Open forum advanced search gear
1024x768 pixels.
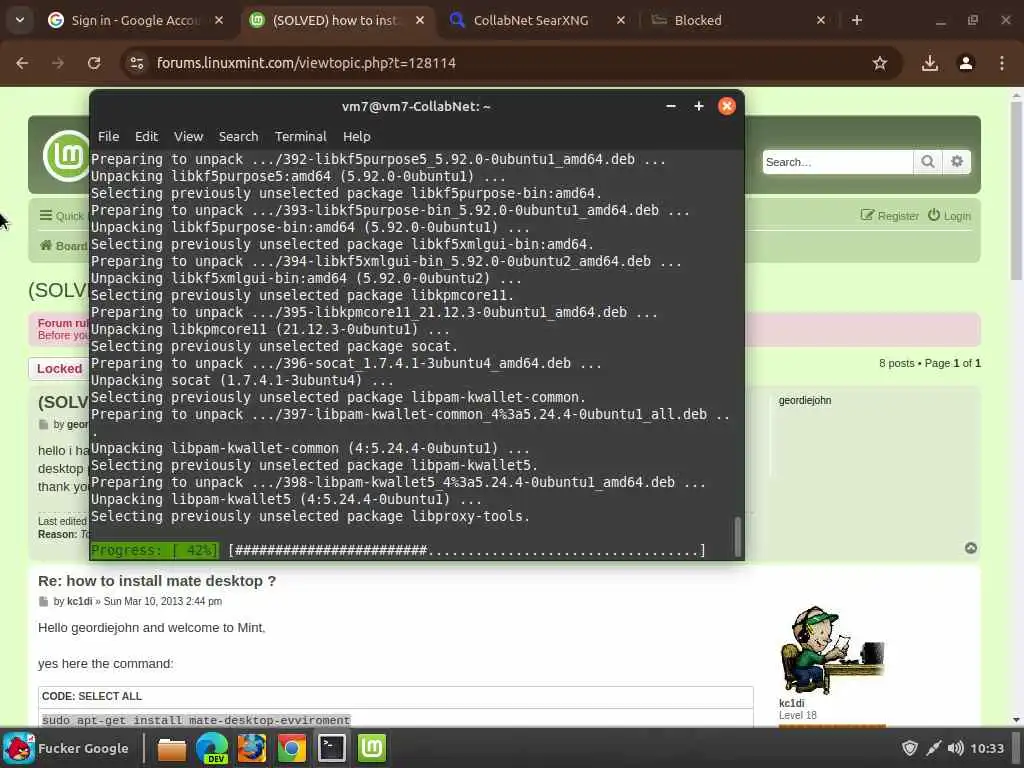coord(957,162)
